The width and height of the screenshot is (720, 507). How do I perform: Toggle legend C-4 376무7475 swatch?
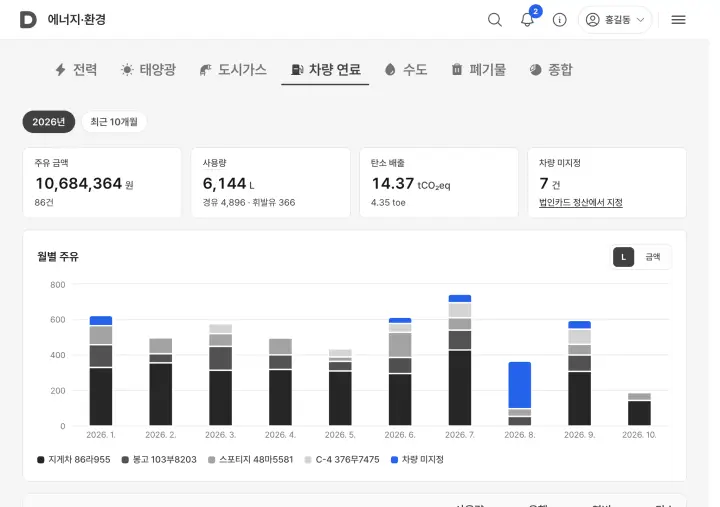(308, 460)
